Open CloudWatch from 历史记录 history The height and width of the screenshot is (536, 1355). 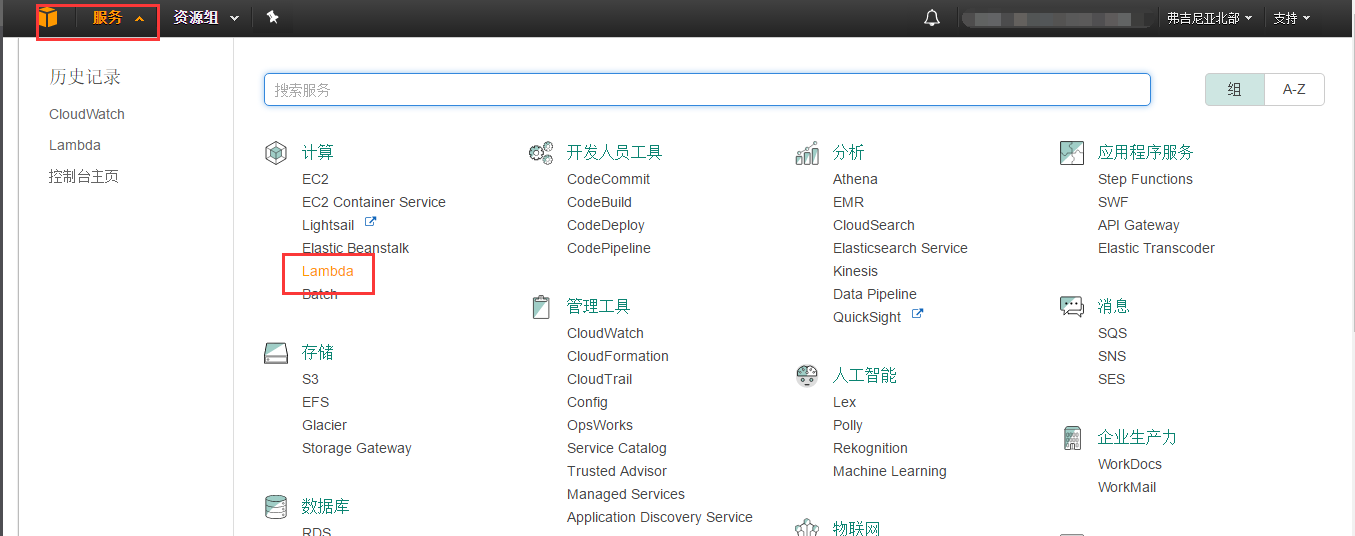tap(87, 114)
